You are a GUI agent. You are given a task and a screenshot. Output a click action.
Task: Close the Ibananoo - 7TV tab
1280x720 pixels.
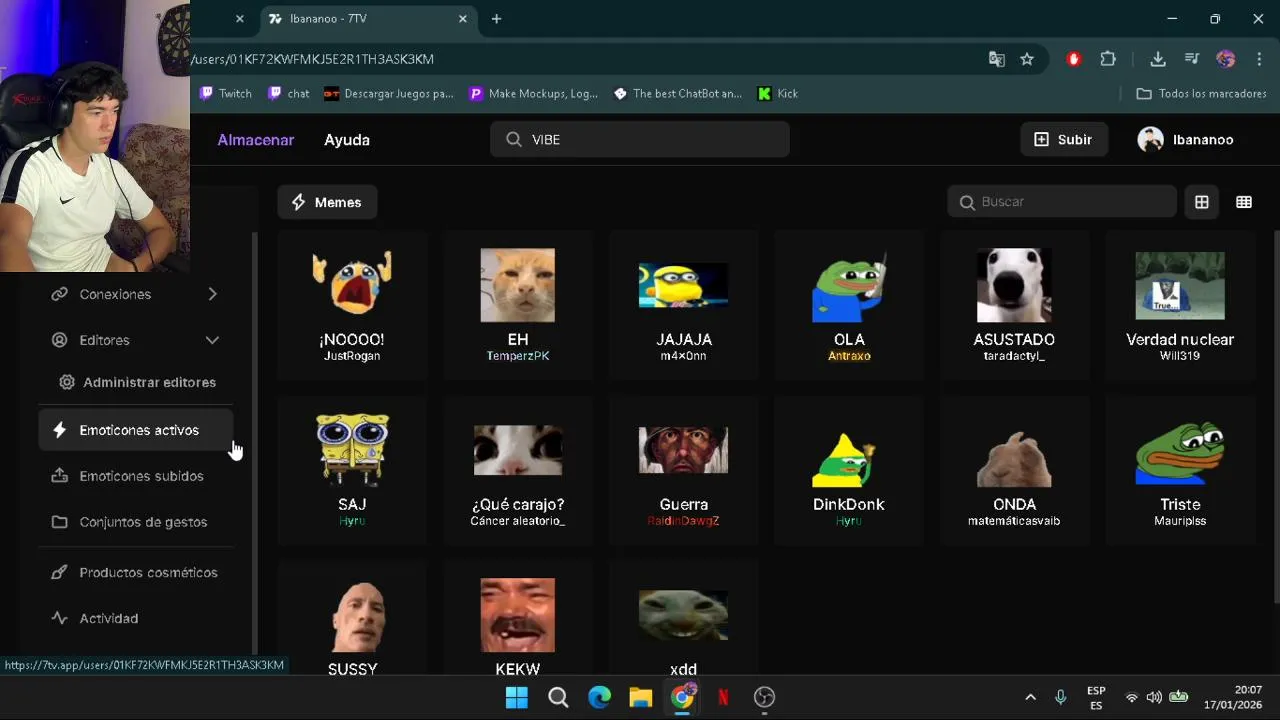[x=463, y=19]
